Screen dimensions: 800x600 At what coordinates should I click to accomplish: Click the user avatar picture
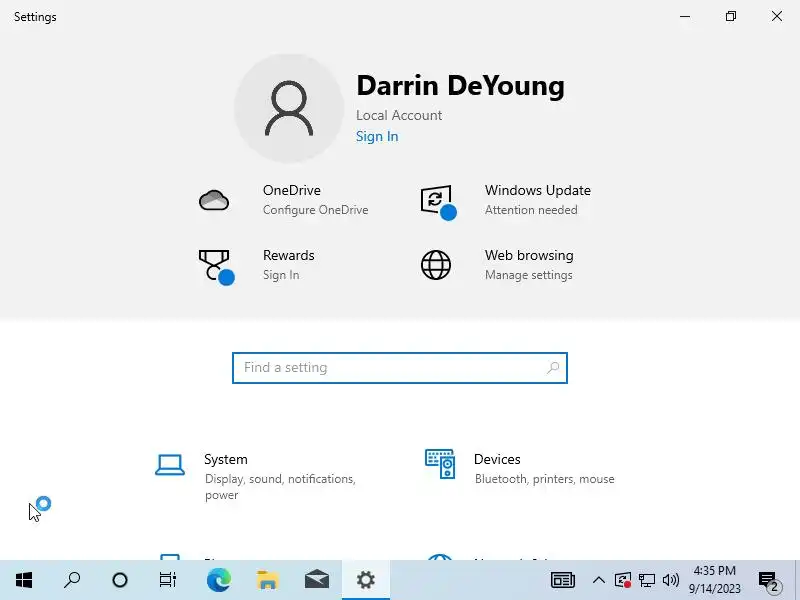[x=289, y=108]
